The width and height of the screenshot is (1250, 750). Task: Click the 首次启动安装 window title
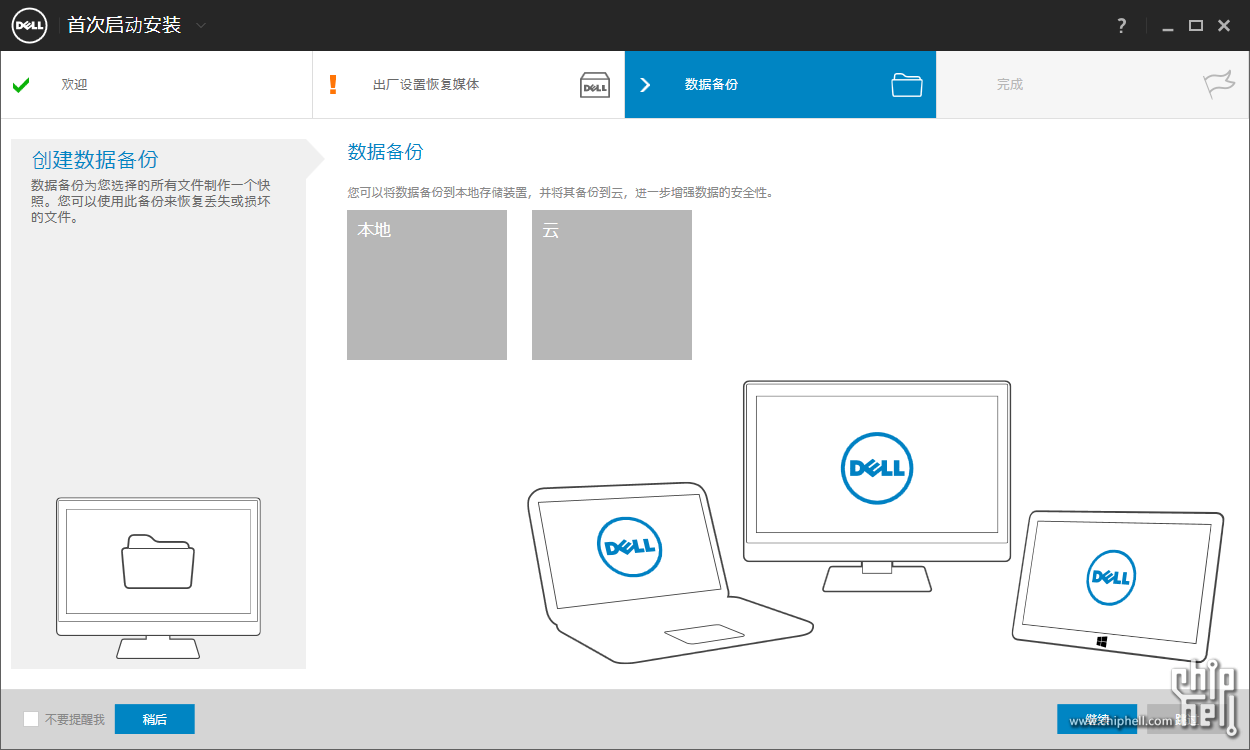124,25
